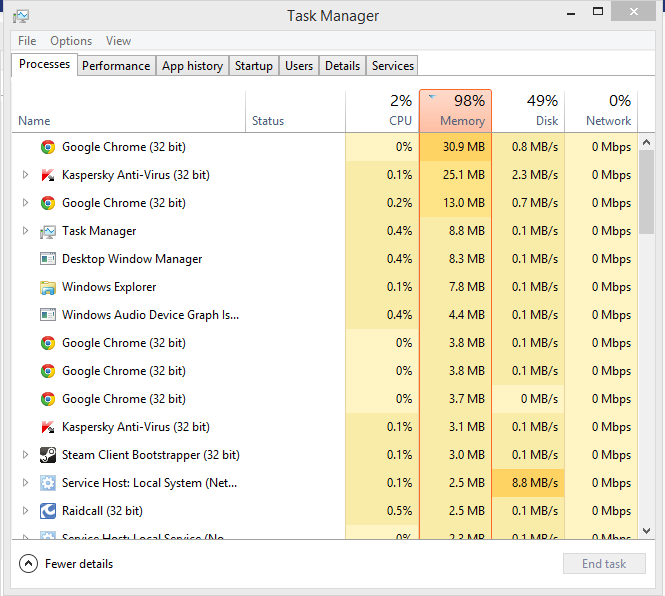The image size is (665, 596).
Task: Expand the Task Manager process group
Action: pyautogui.click(x=25, y=231)
